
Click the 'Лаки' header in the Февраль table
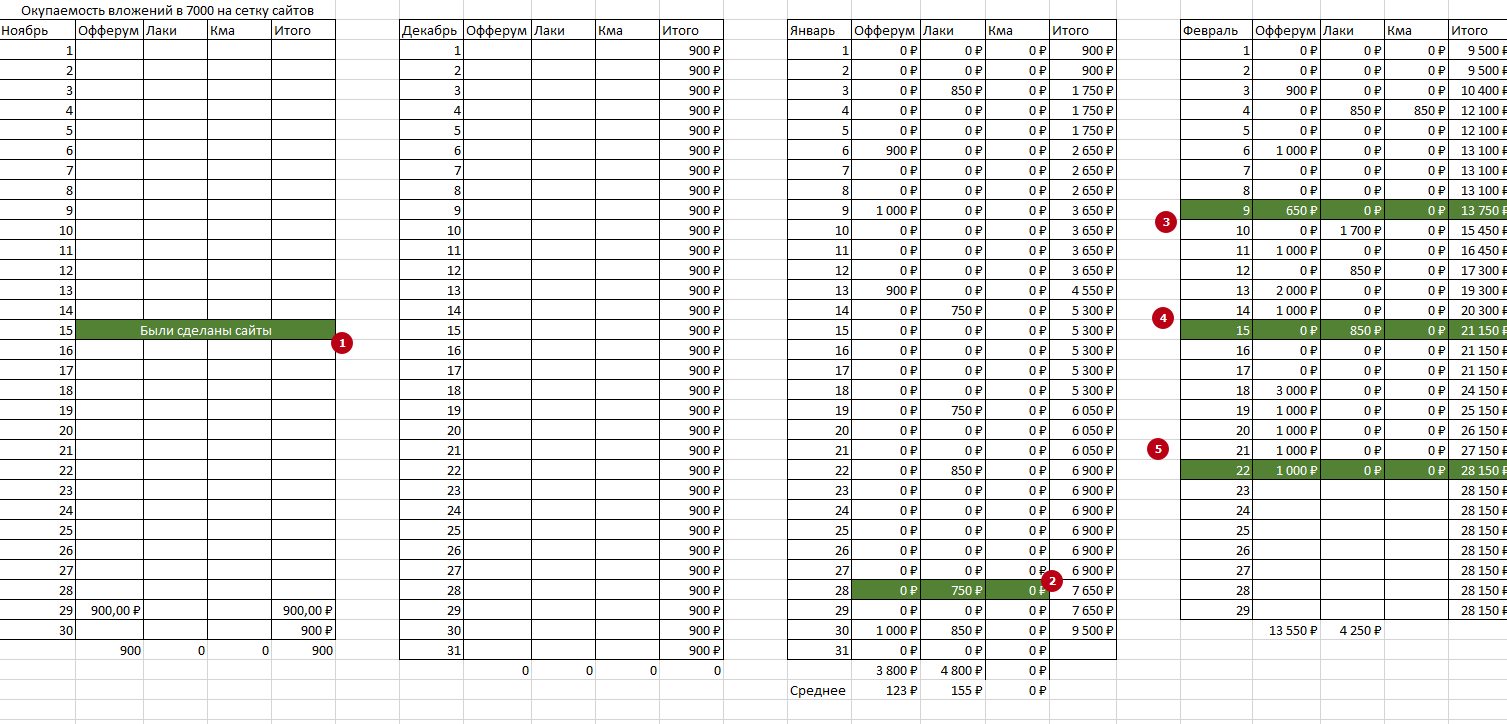(1350, 30)
